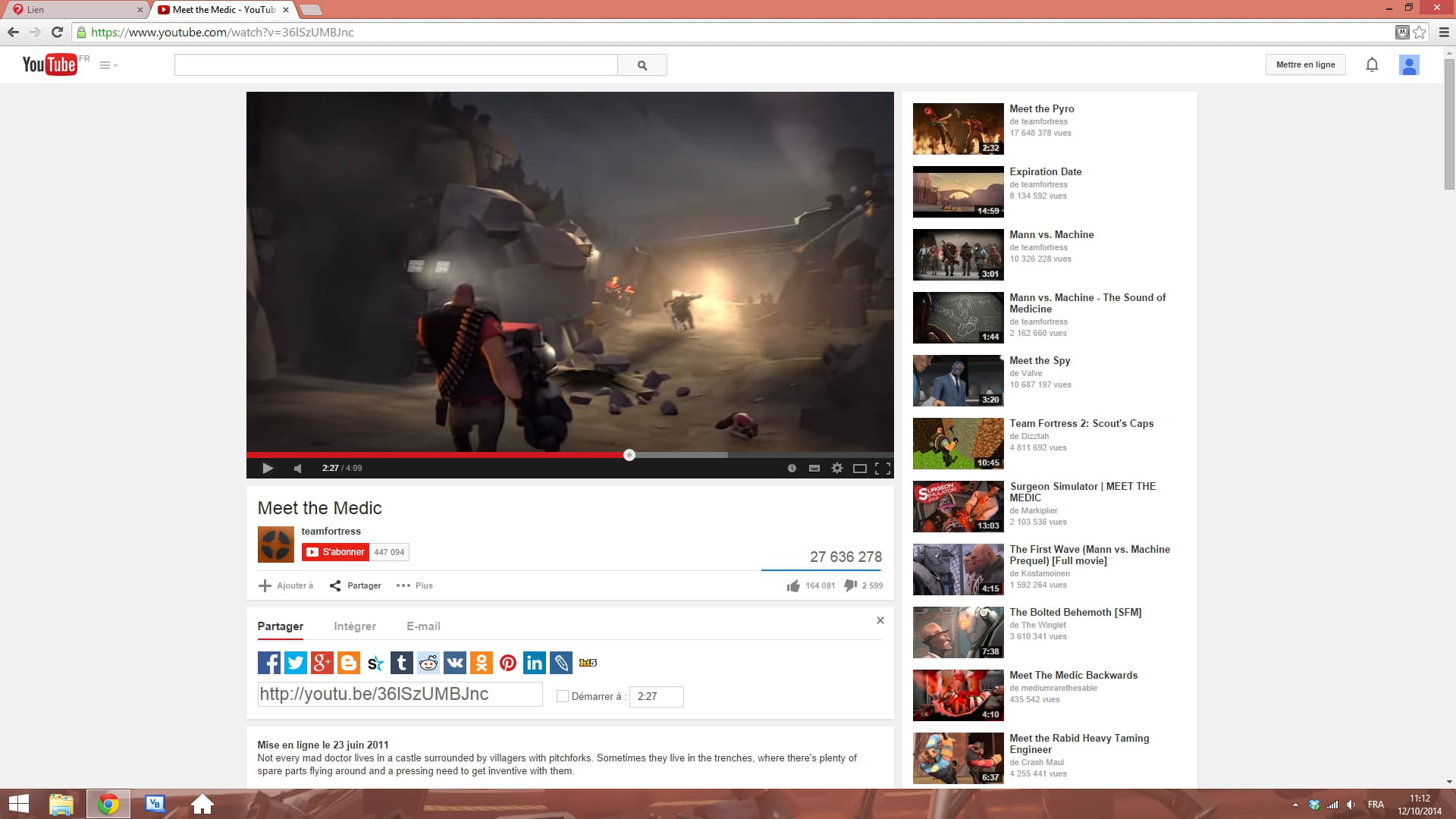Click Mettre en ligne upload button

1305,64
